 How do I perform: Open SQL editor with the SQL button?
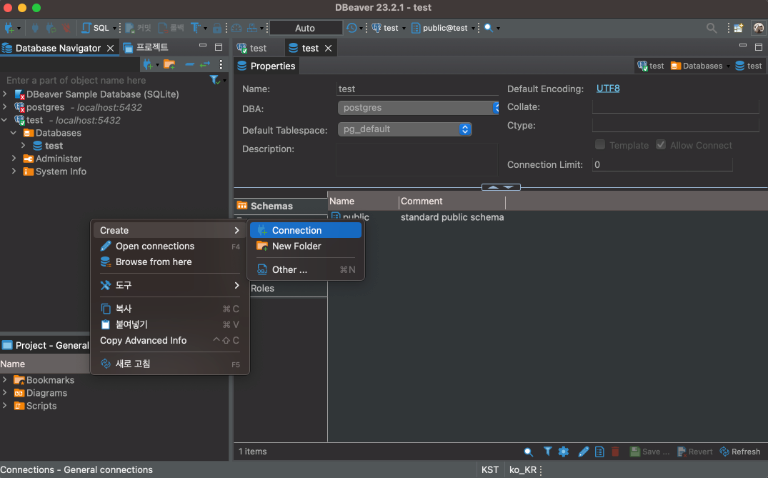(96, 28)
